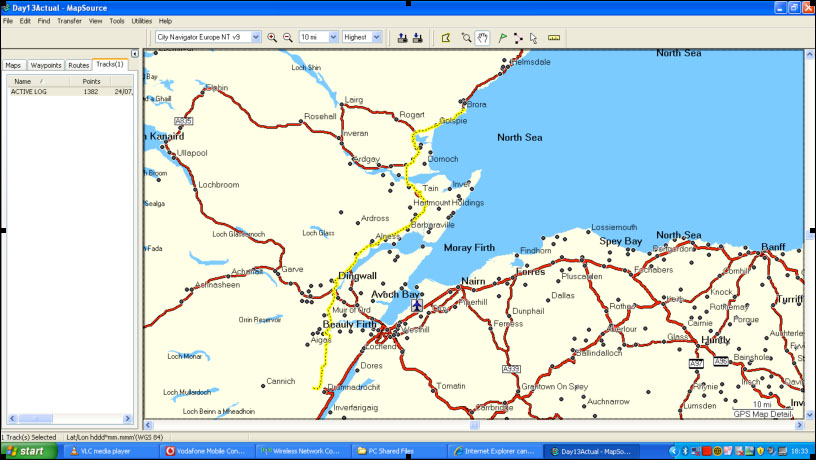Open the Edit menu
Viewport: 816px width, 460px height.
tap(25, 21)
